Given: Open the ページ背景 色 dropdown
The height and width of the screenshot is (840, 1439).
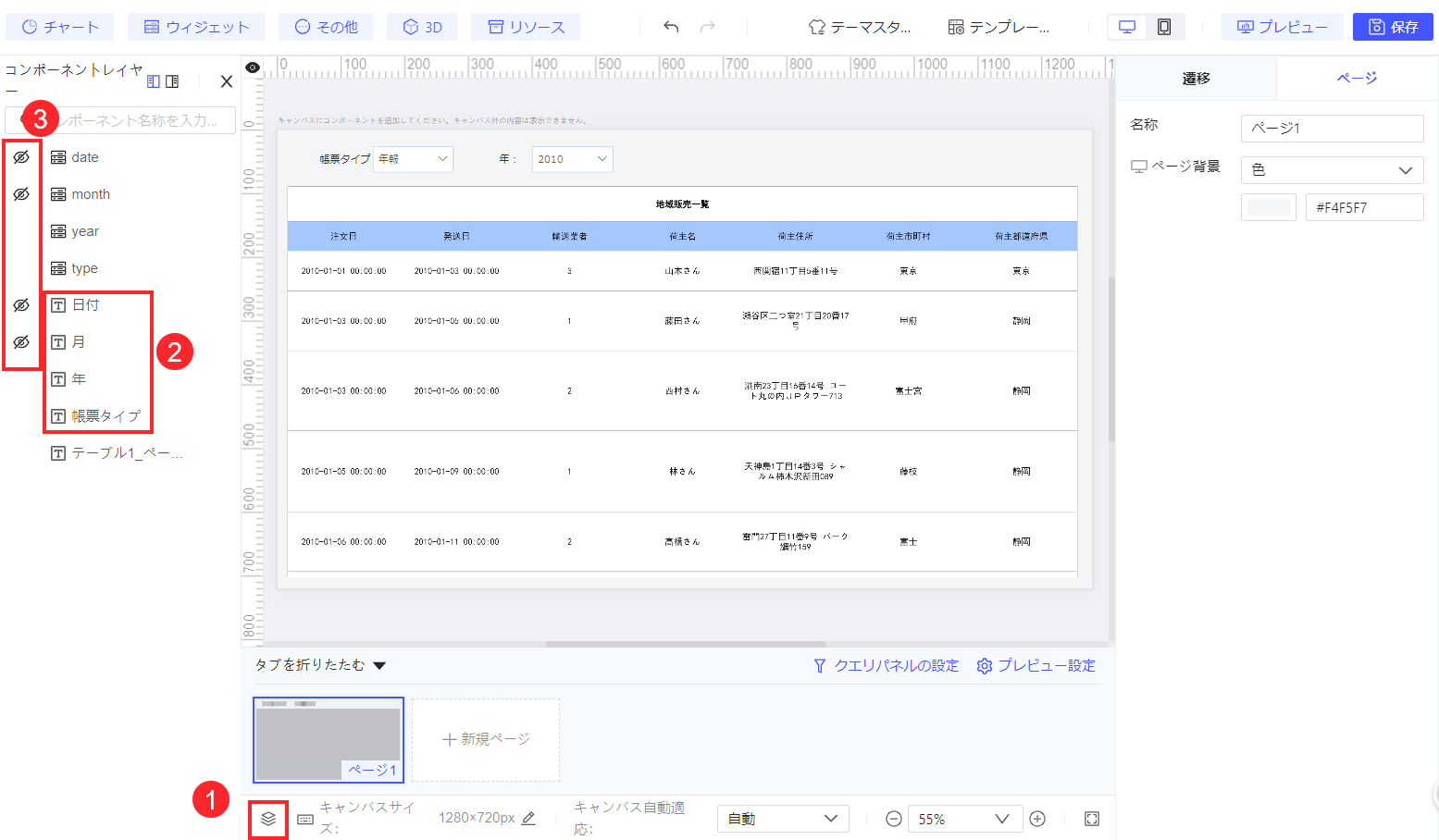Looking at the screenshot, I should click(x=1332, y=170).
